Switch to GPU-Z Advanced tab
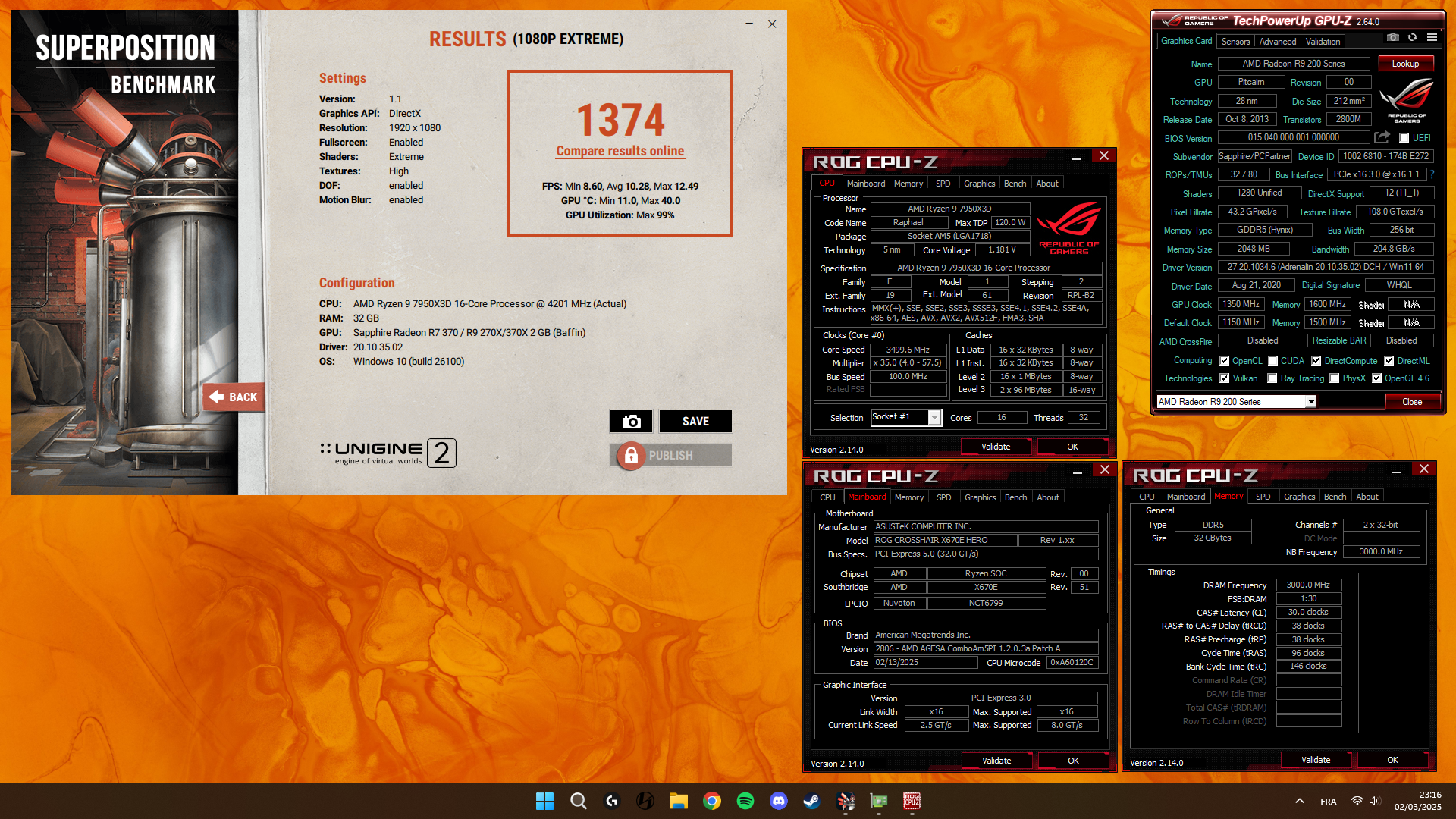The height and width of the screenshot is (819, 1456). click(x=1278, y=42)
